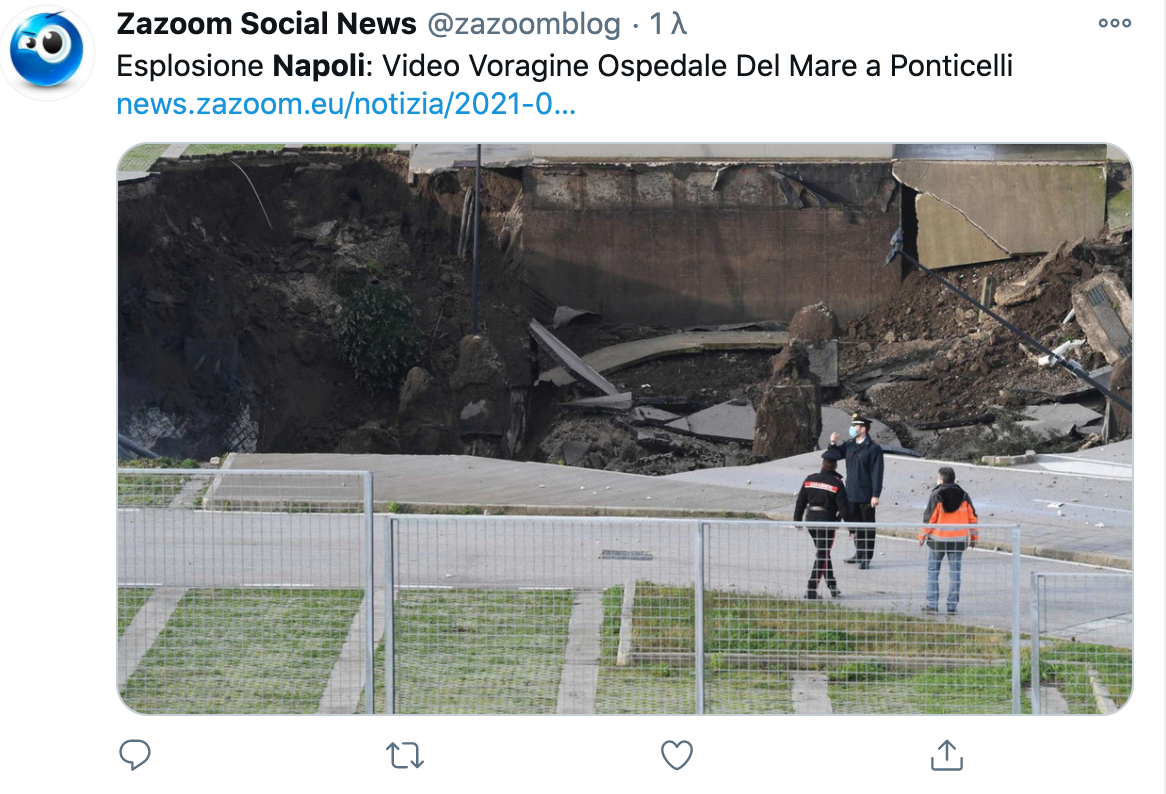The height and width of the screenshot is (794, 1166).
Task: Click the word Esplosione in the tweet
Action: pos(190,65)
